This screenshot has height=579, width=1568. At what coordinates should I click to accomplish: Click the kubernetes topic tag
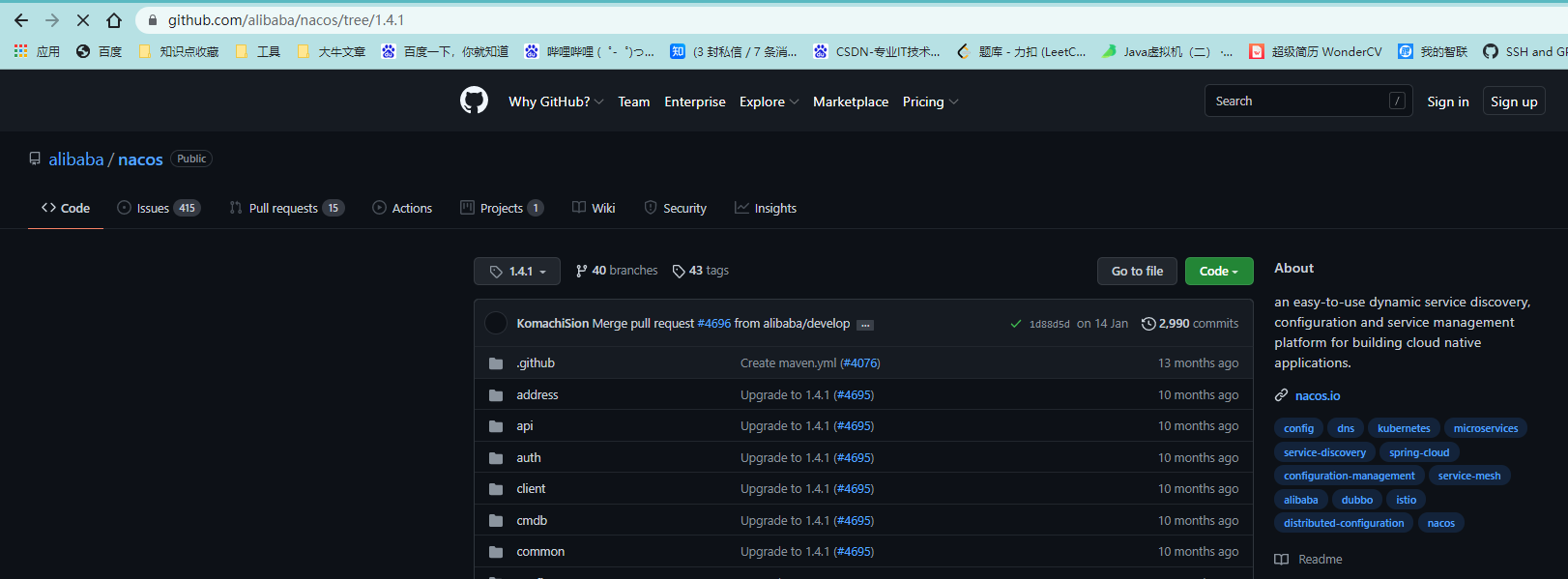point(1404,428)
